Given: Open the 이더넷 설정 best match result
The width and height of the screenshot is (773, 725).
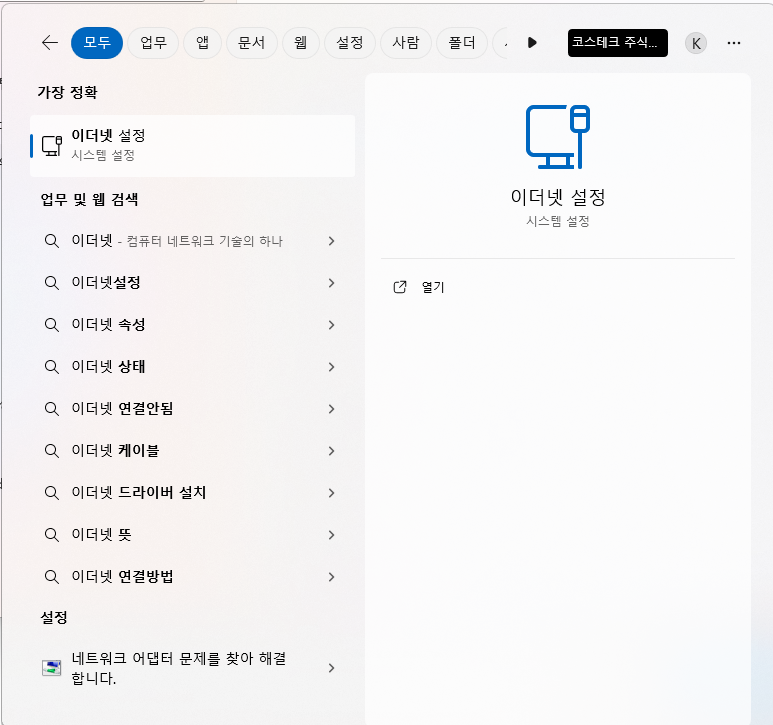Looking at the screenshot, I should [192, 146].
